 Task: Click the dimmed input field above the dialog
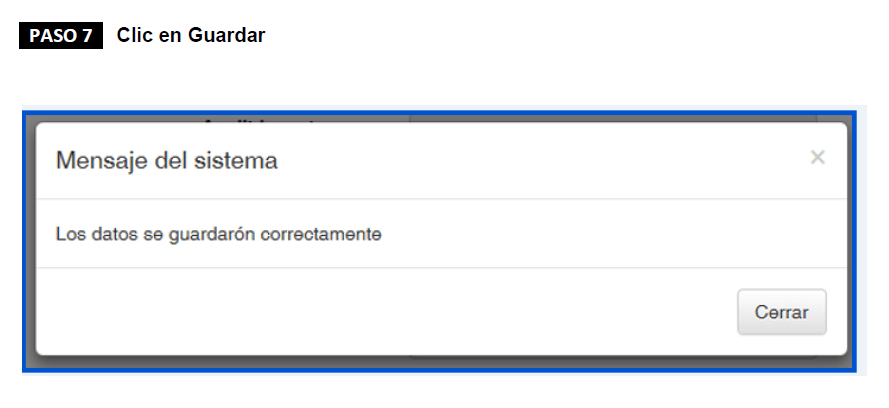coord(620,117)
